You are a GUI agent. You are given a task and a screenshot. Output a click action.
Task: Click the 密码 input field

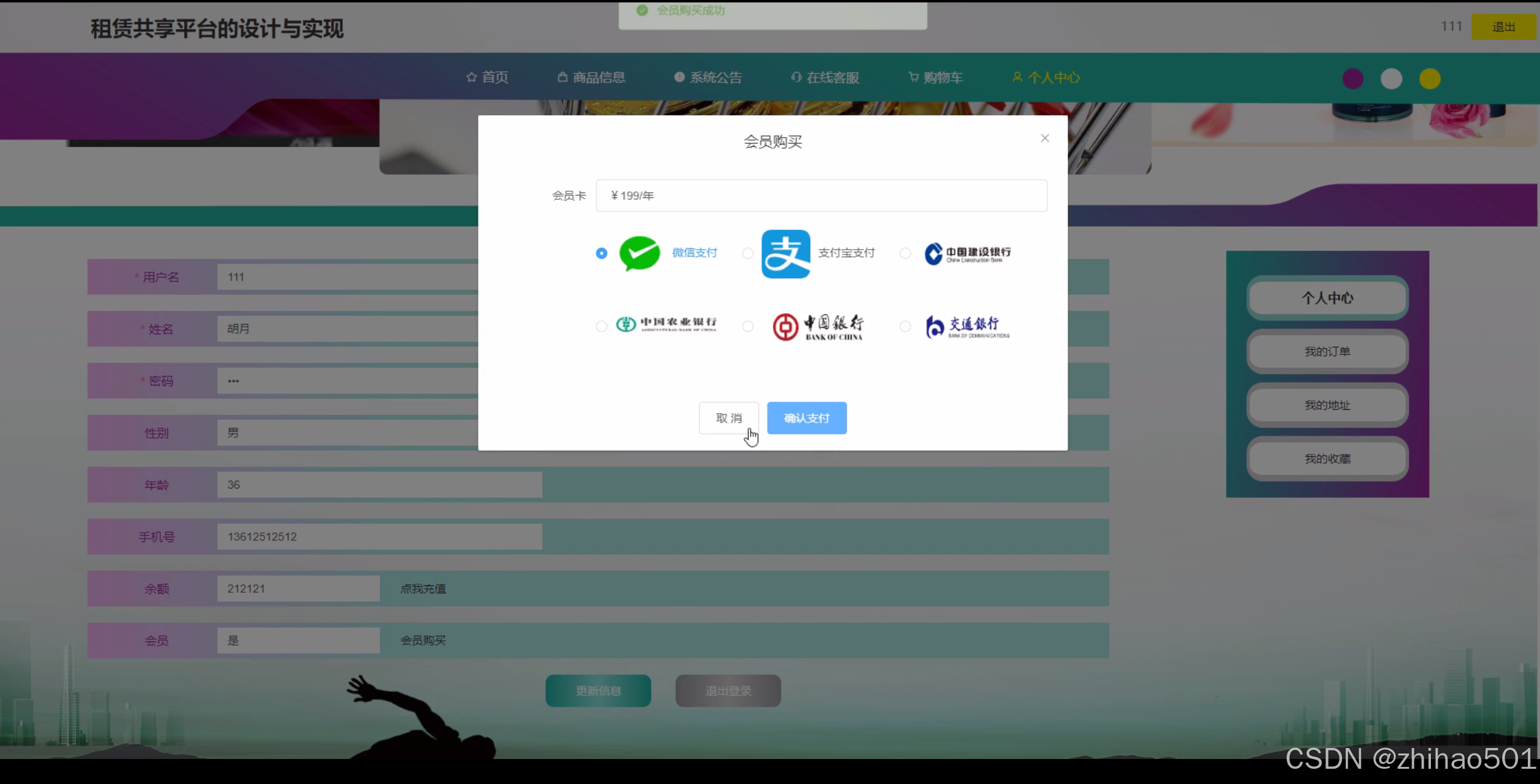point(347,381)
